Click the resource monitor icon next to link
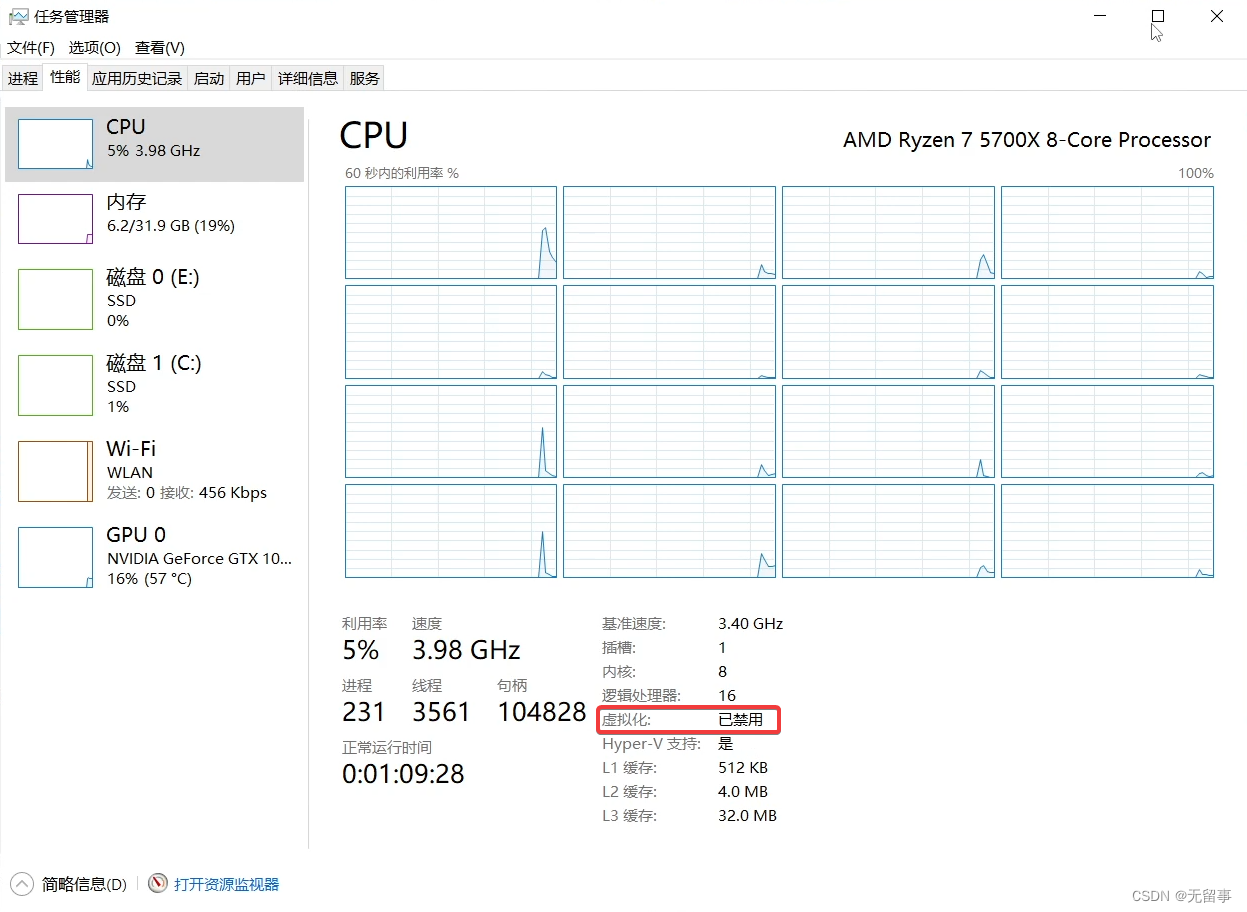 click(158, 884)
